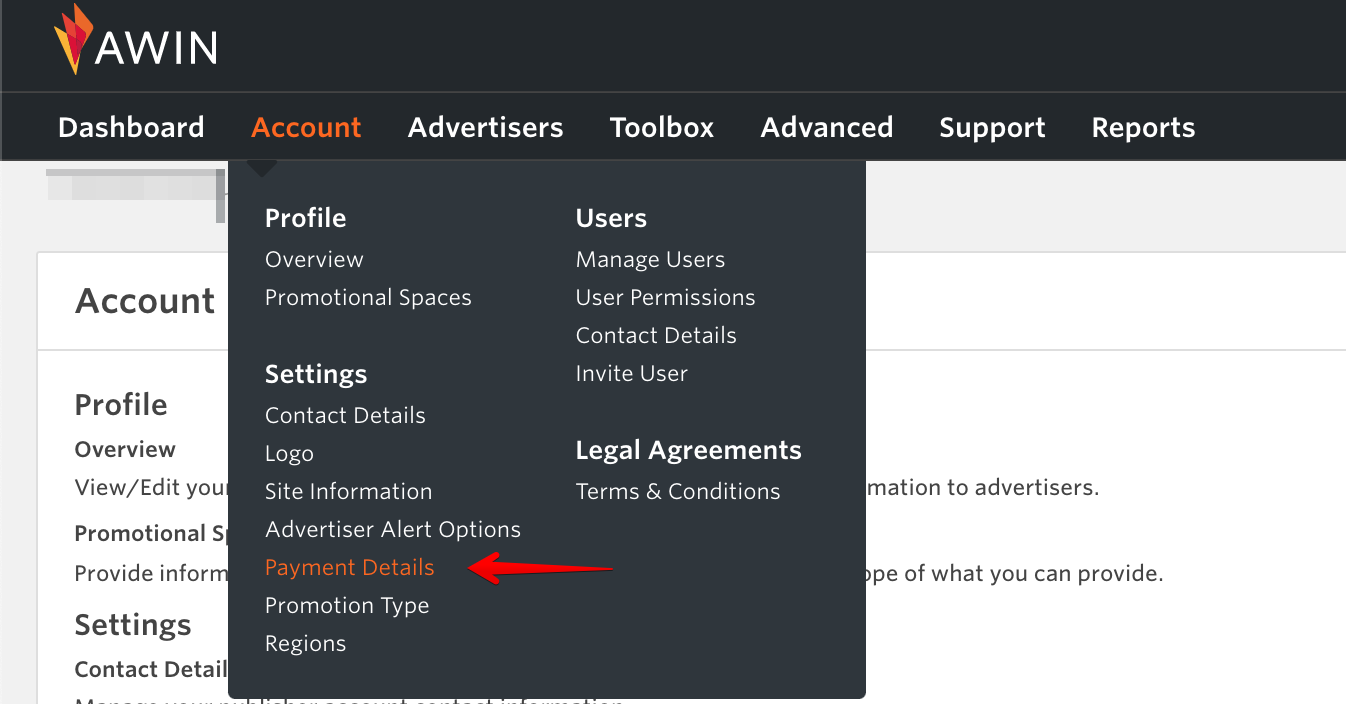Click the page Profile section heading
Image resolution: width=1346 pixels, height=704 pixels.
[121, 405]
